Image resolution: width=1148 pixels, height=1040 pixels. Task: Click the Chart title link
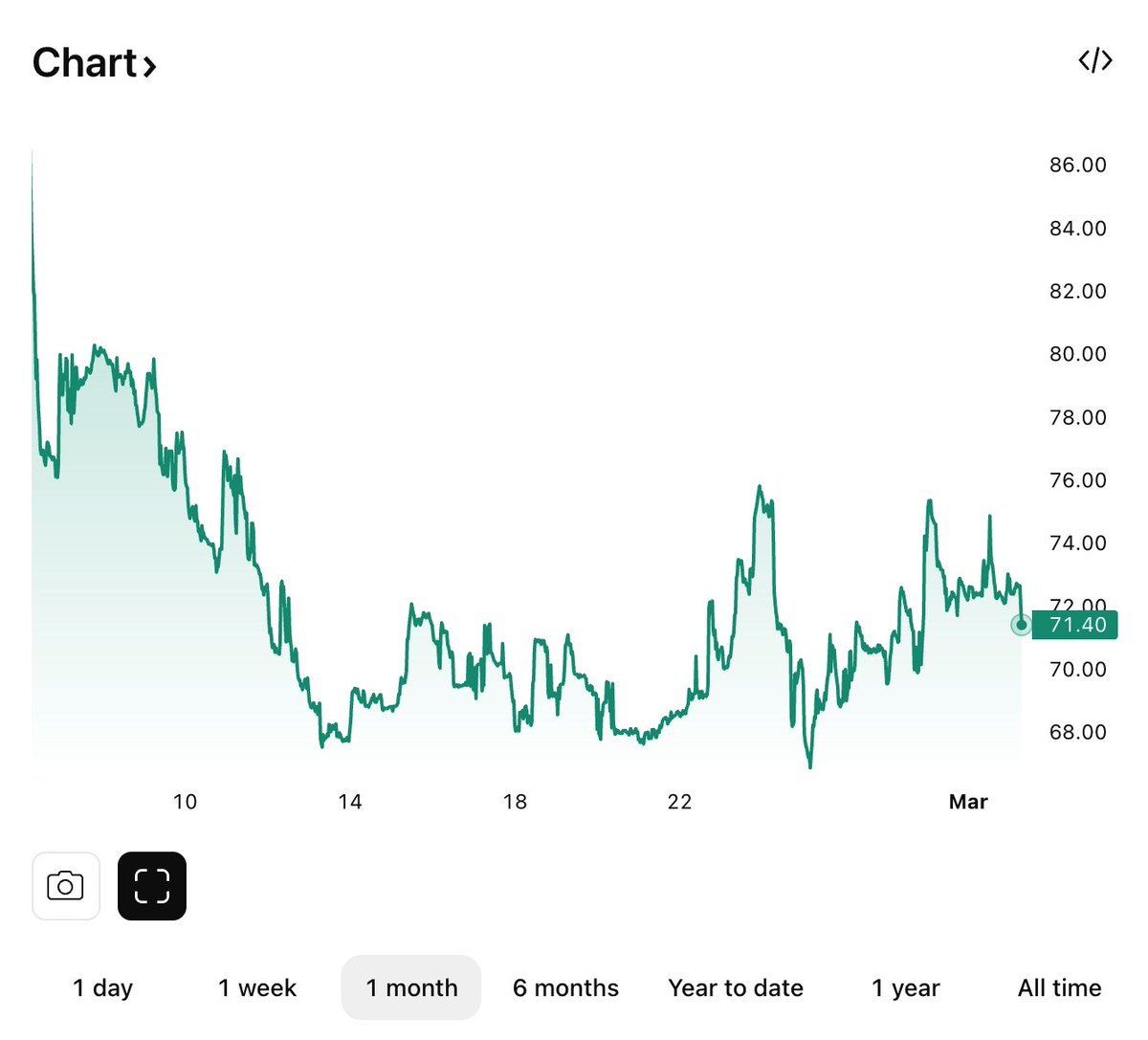(85, 63)
